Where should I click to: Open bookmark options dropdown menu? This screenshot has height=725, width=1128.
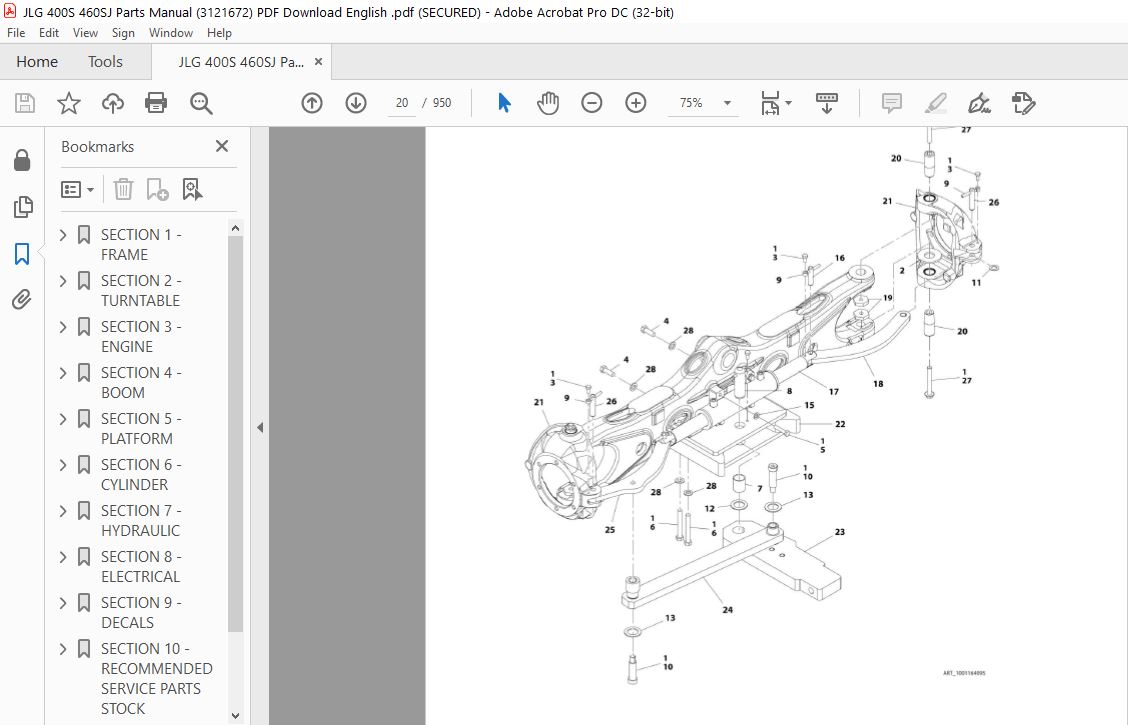click(x=78, y=189)
